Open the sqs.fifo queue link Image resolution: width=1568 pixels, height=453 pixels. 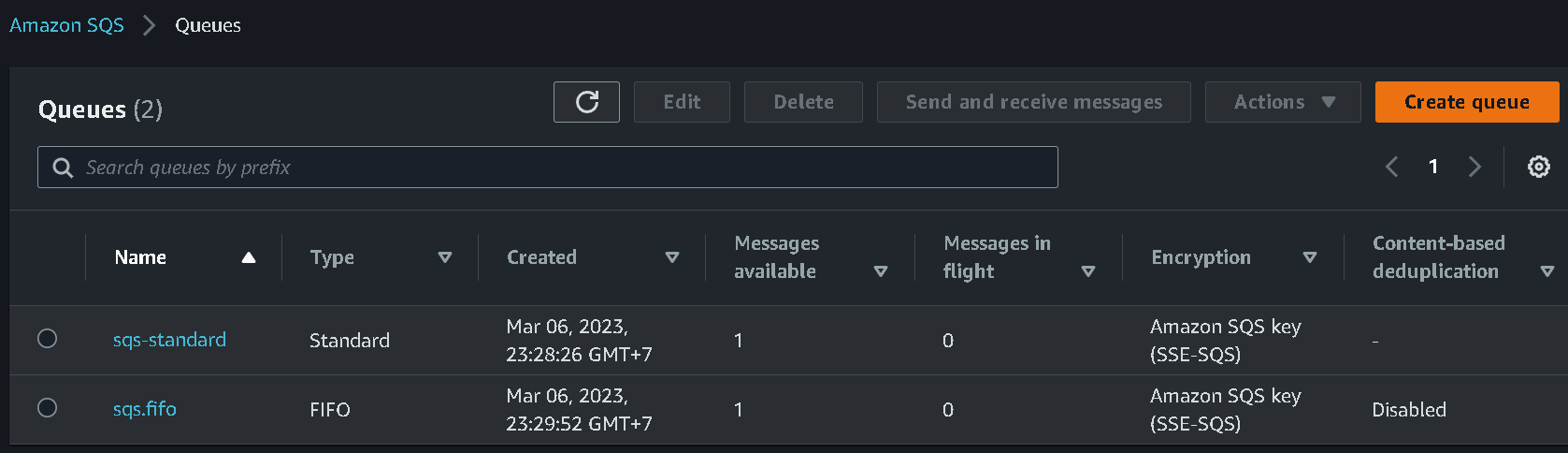[x=144, y=409]
